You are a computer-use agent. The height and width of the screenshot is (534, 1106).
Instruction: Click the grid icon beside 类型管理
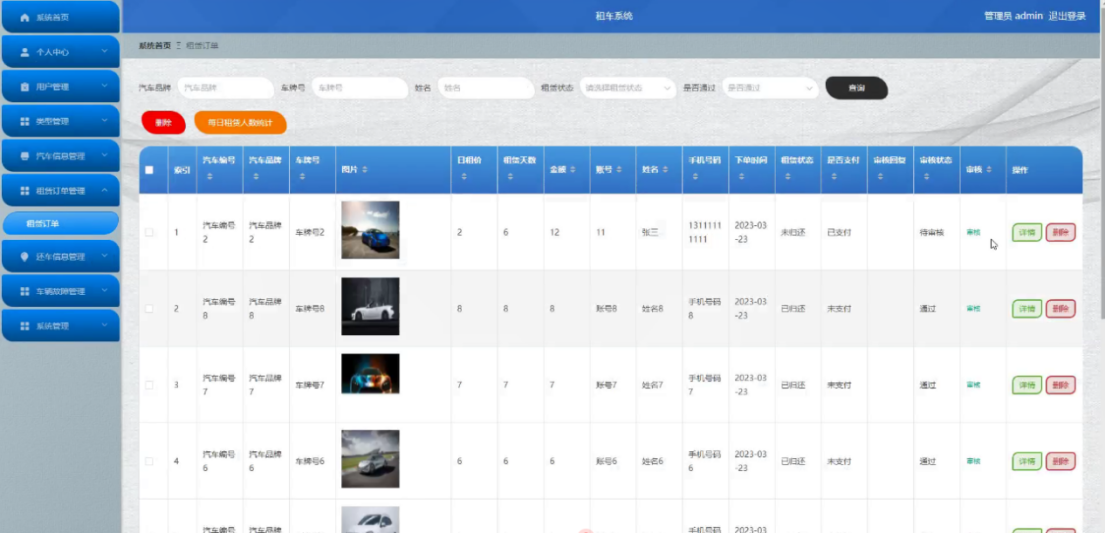pyautogui.click(x=25, y=121)
